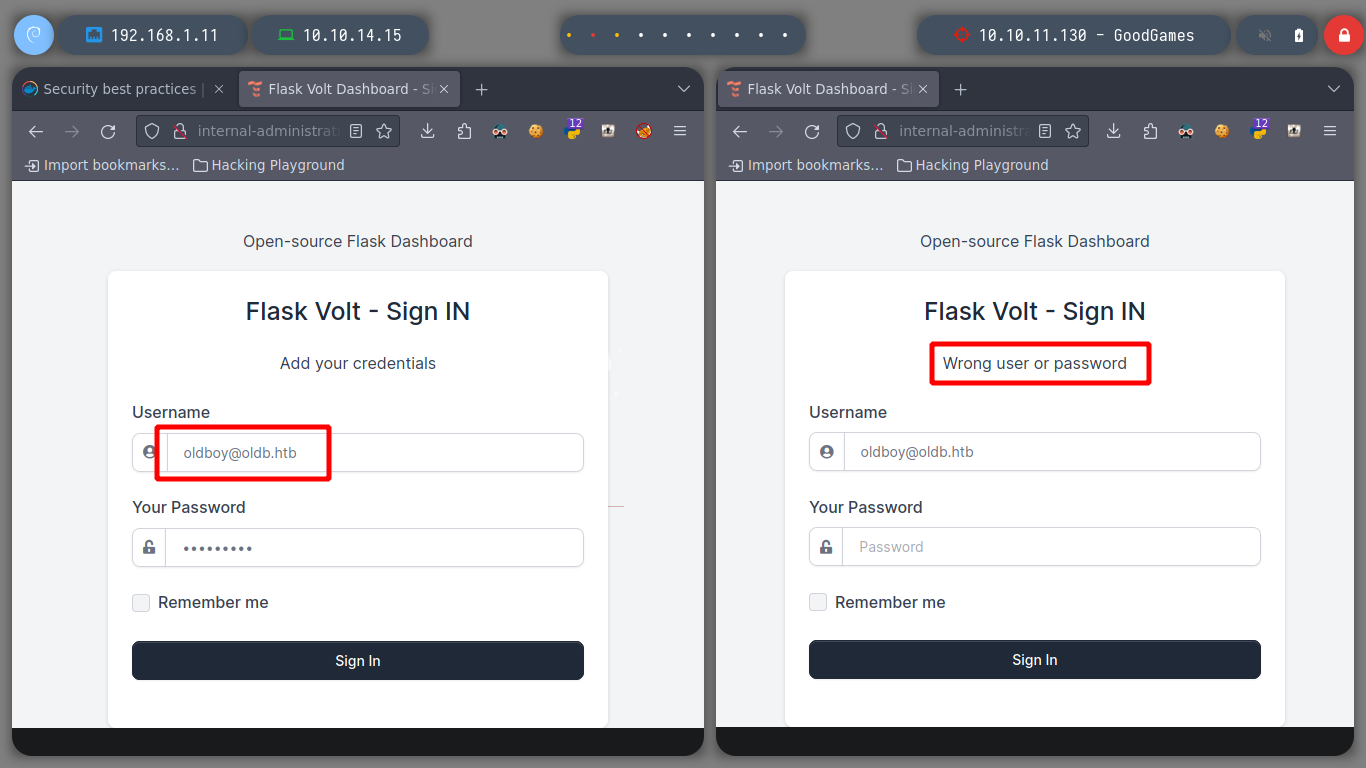Screen dimensions: 1366x768
Task: Click the red prohibited-sign extension icon in the left window
Action: click(644, 131)
